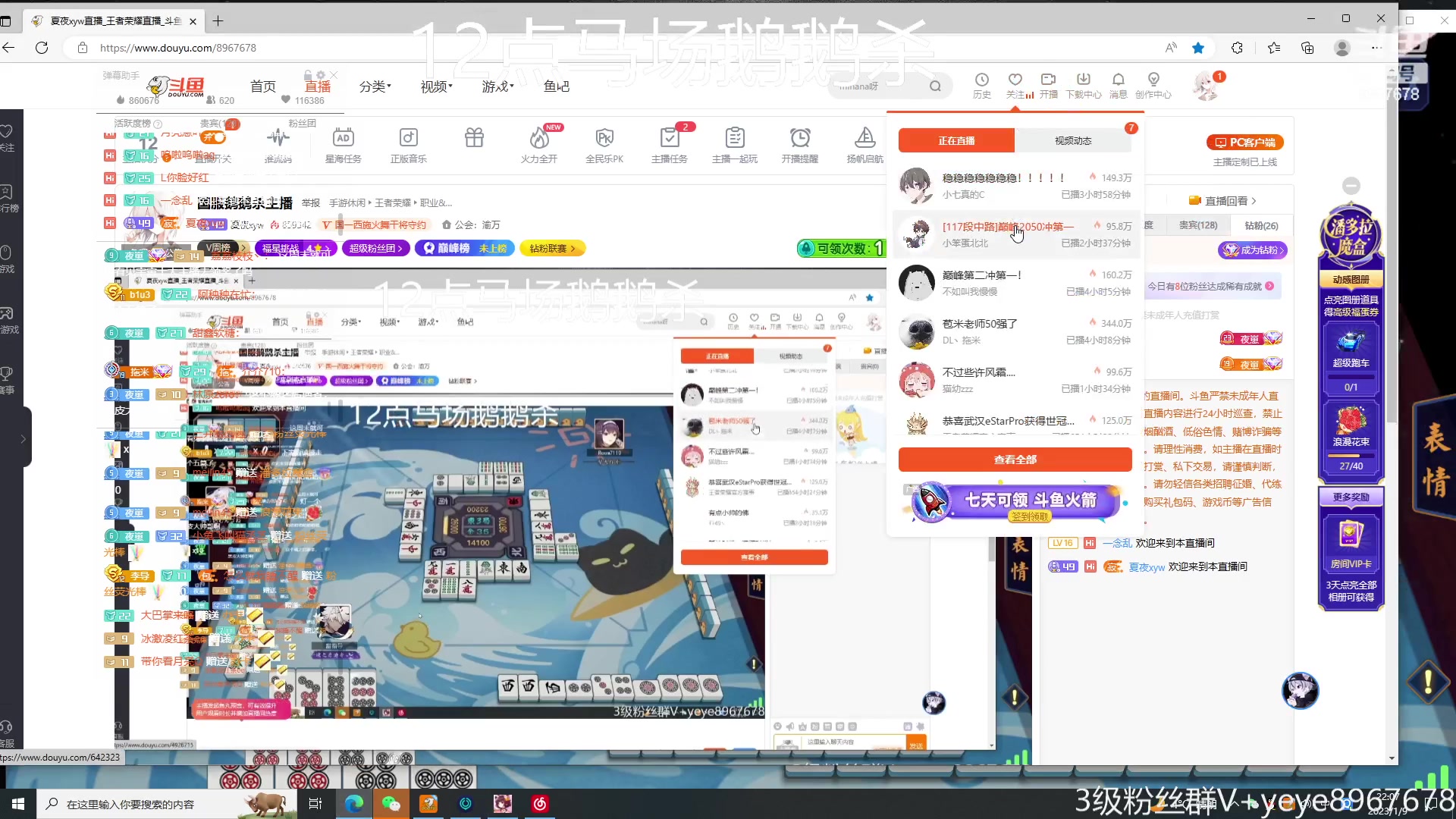Toggle the 直播开关 orange switch
Viewport: 1456px width, 819px height.
pos(213,138)
